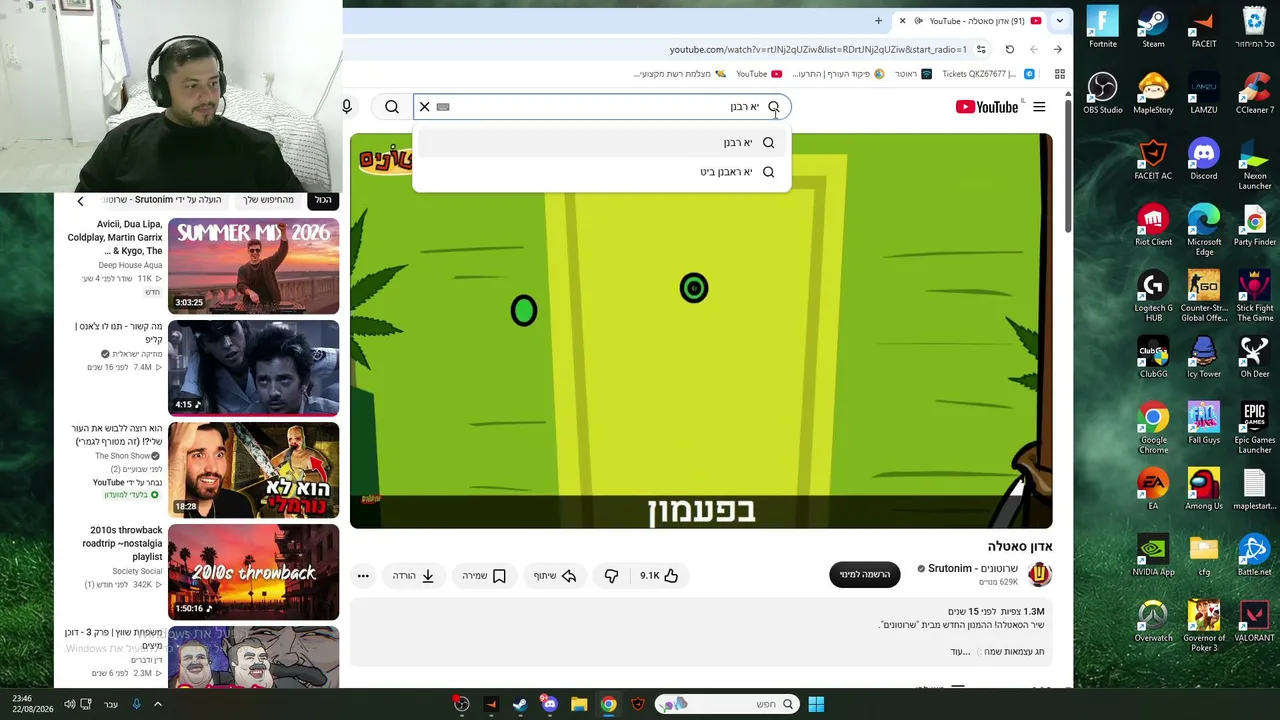Click the YouTube page vertical scrollbar
The height and width of the screenshot is (720, 1280).
point(1068,165)
